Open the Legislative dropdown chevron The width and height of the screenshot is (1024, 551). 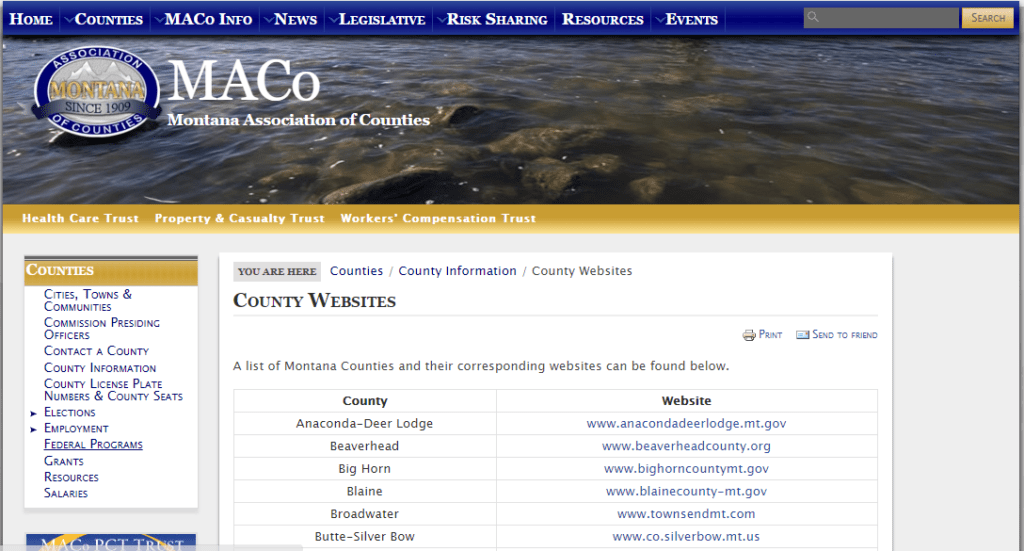[333, 20]
